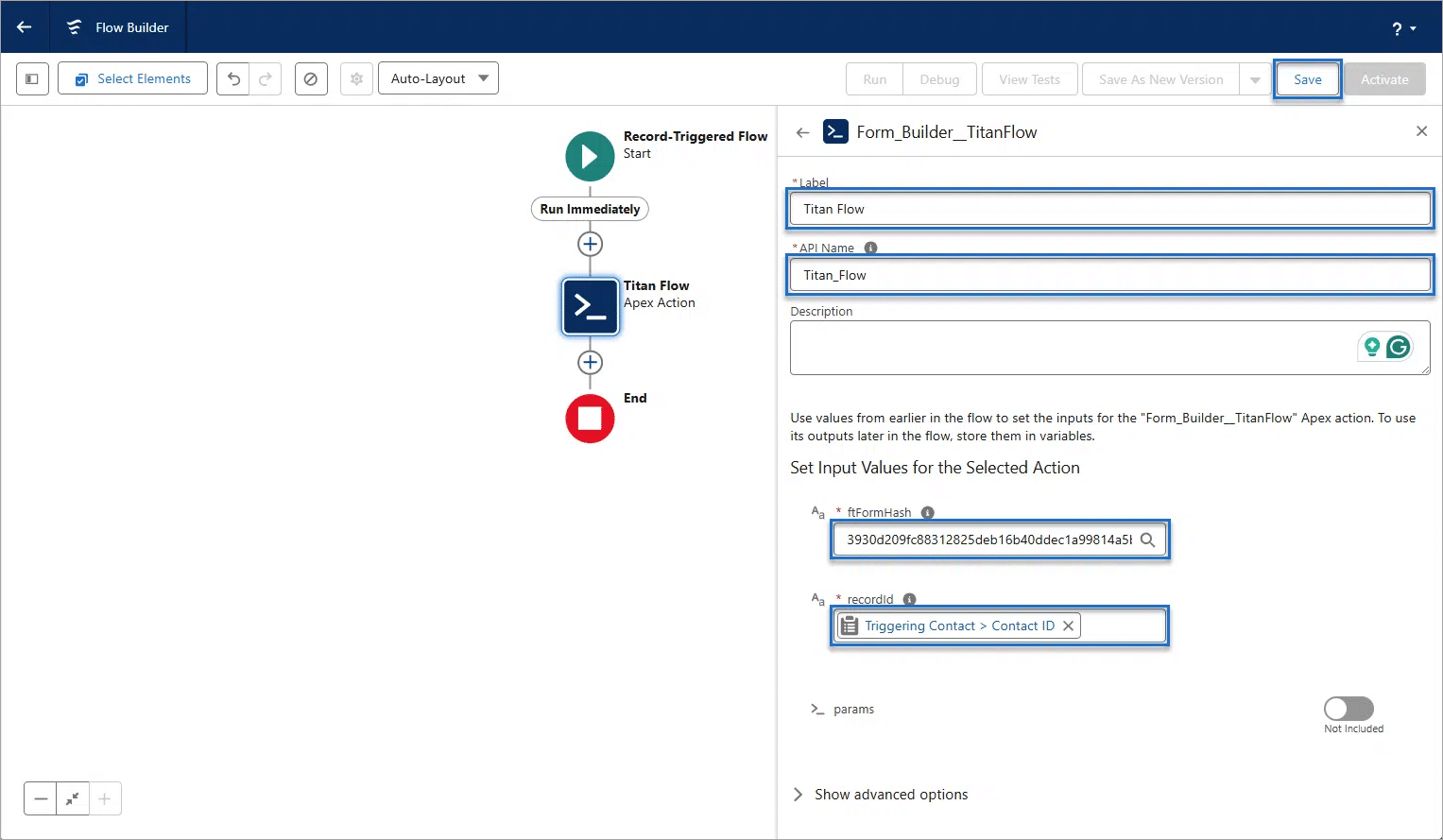The width and height of the screenshot is (1443, 840).
Task: Select Triggering Contact > Contact ID pill
Action: pyautogui.click(x=958, y=626)
